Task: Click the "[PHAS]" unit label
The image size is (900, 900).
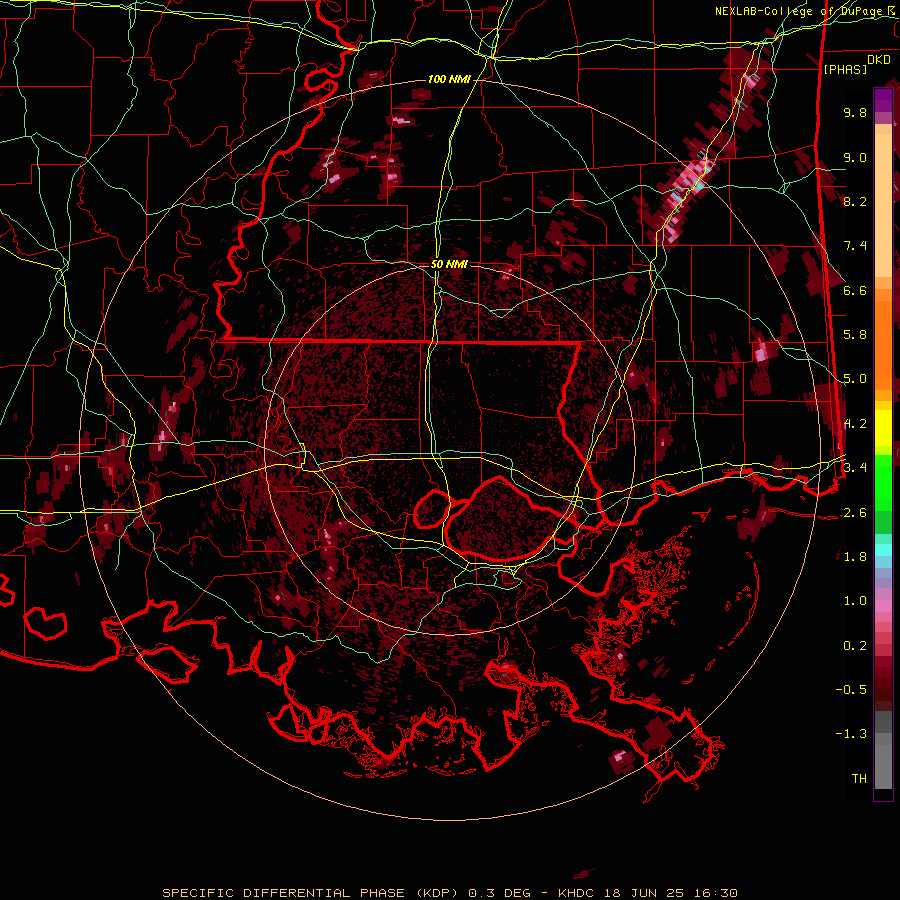Action: [x=845, y=69]
